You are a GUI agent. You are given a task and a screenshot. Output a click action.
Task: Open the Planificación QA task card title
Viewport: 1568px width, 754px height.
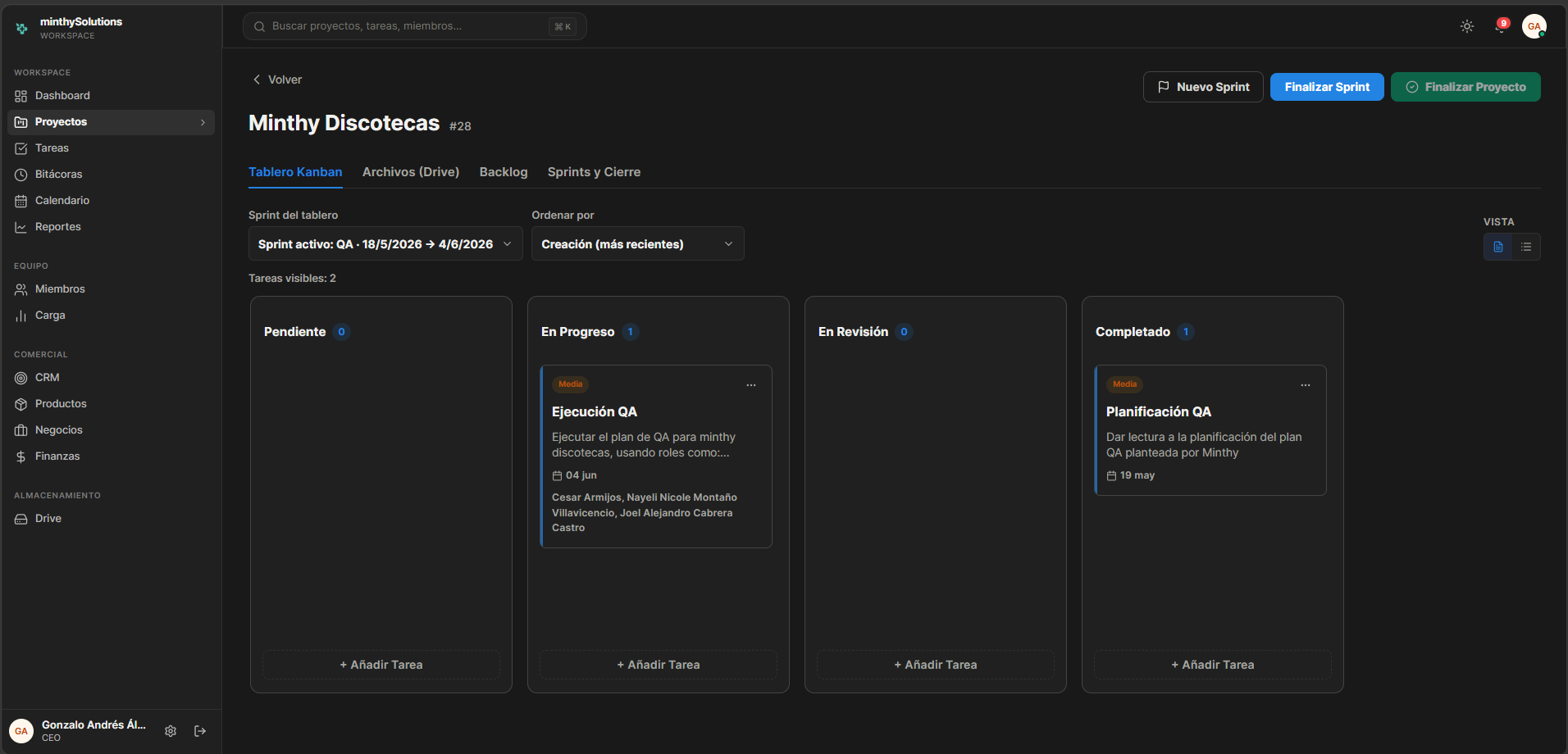[1159, 411]
